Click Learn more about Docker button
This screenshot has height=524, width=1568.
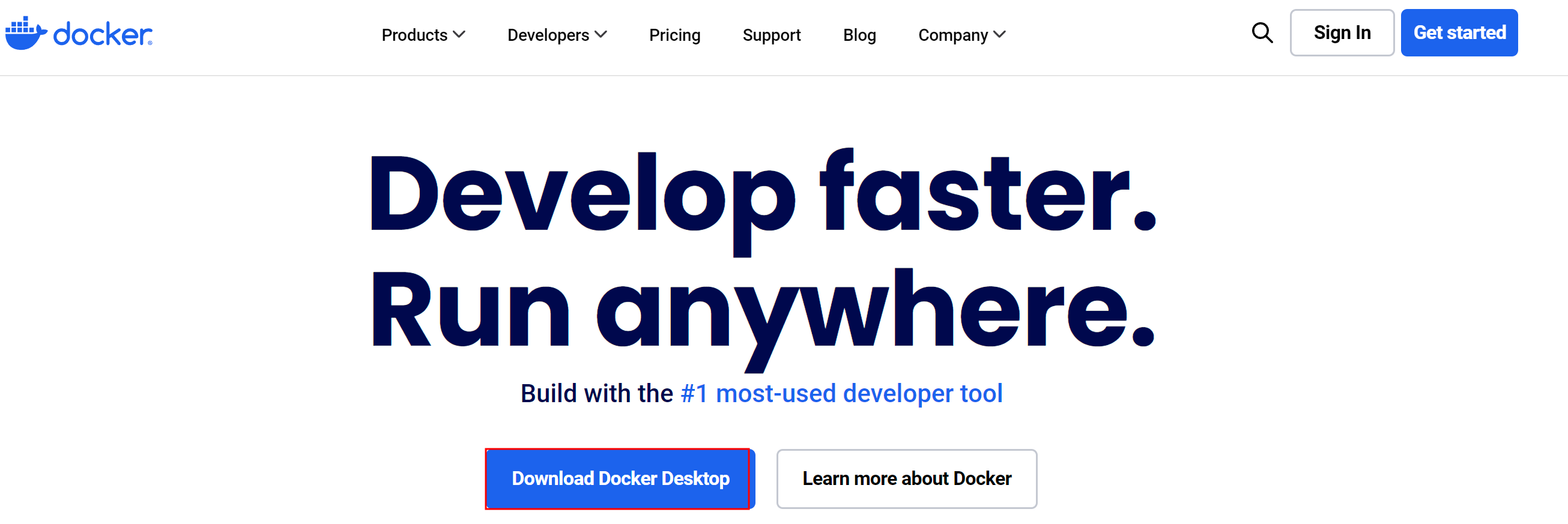pos(906,478)
